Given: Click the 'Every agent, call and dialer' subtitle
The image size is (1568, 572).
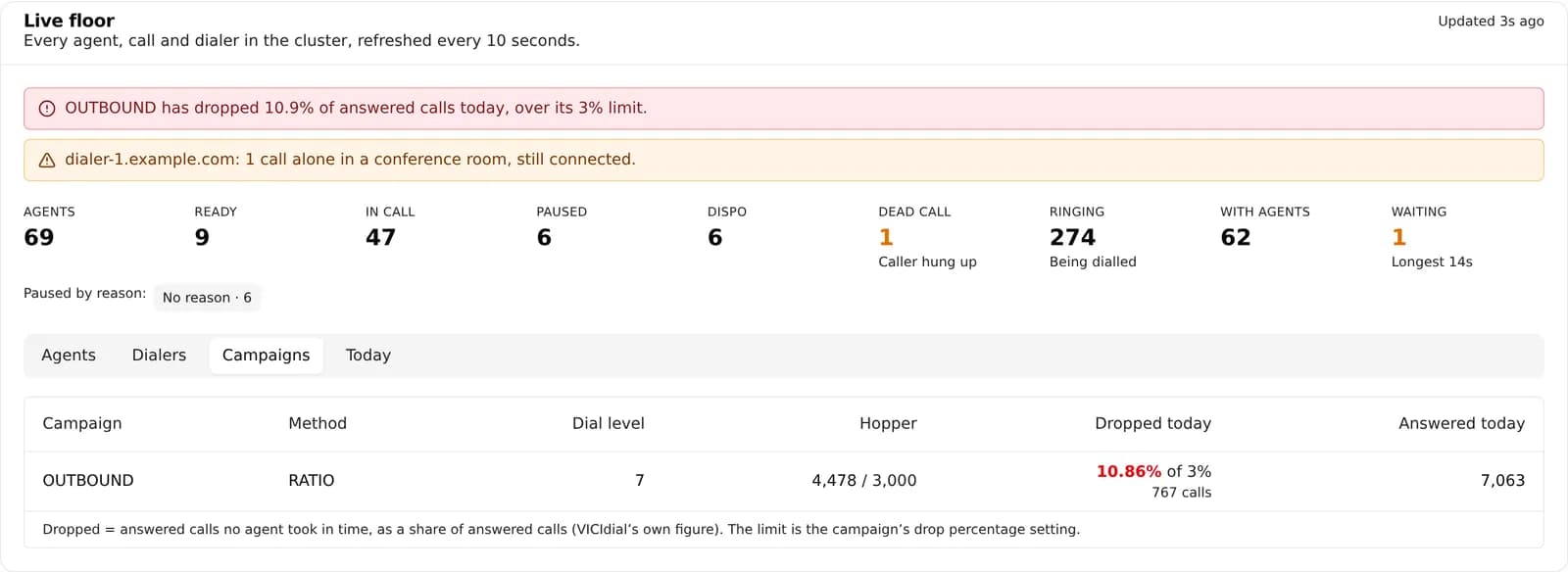Looking at the screenshot, I should pos(302,41).
